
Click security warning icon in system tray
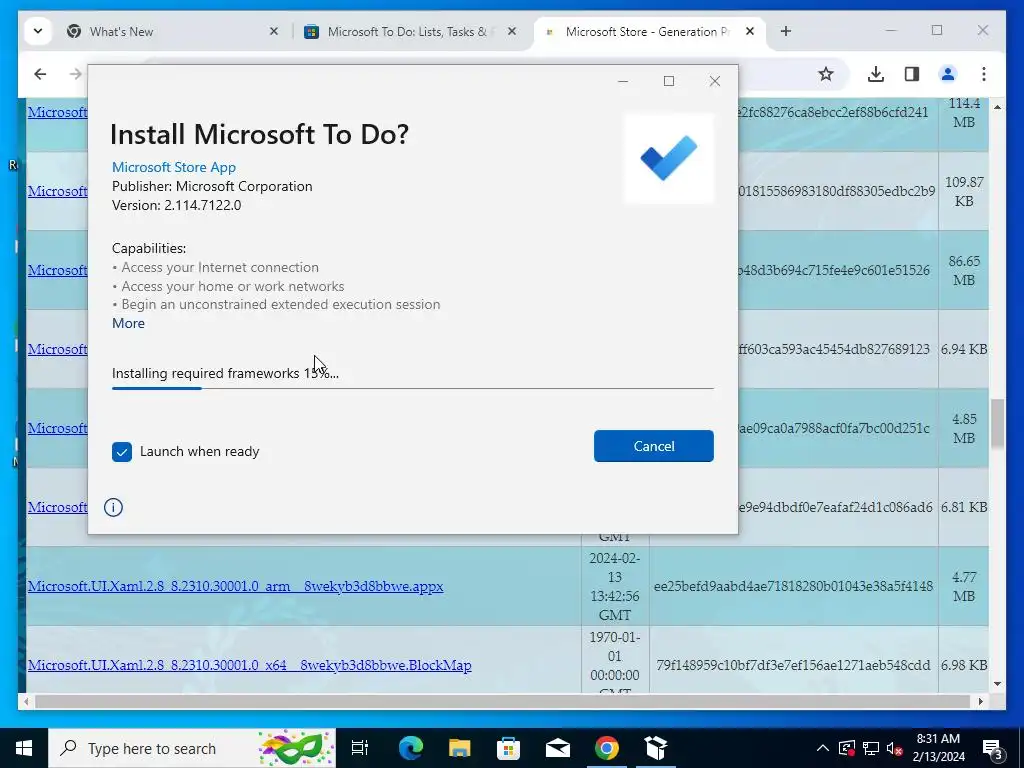[x=847, y=748]
